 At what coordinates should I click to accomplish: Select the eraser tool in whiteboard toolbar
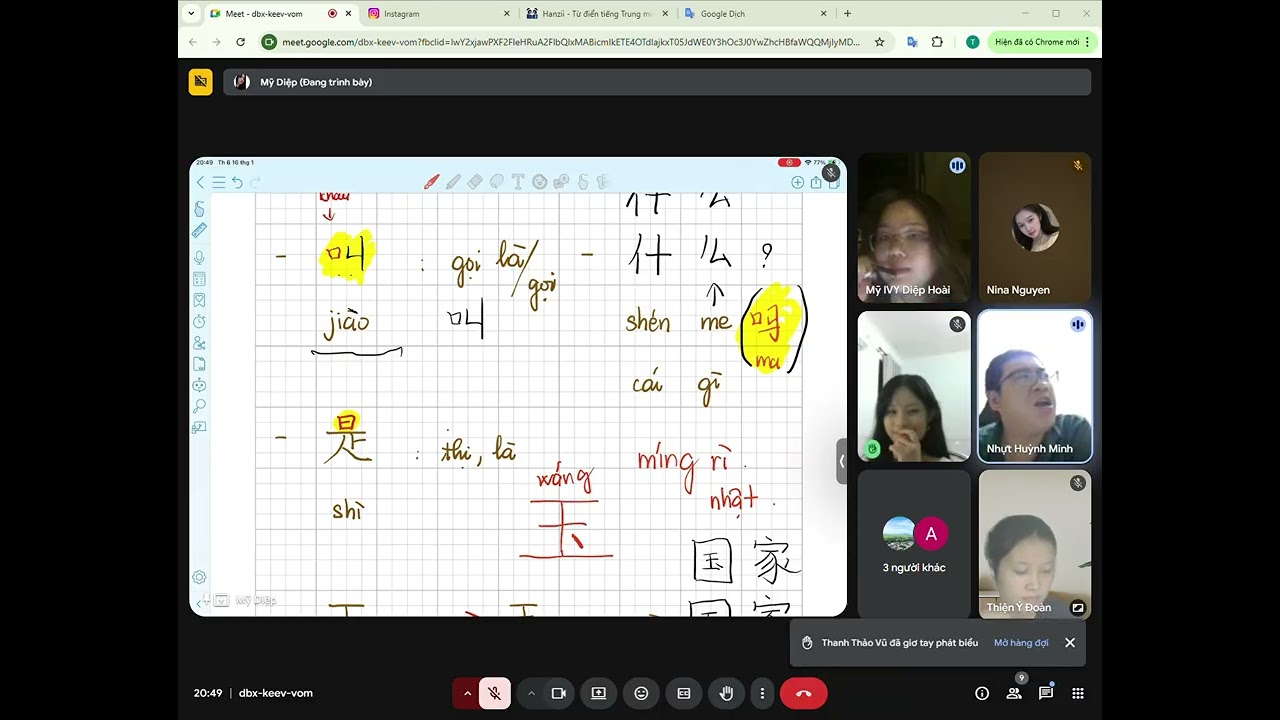pos(475,182)
